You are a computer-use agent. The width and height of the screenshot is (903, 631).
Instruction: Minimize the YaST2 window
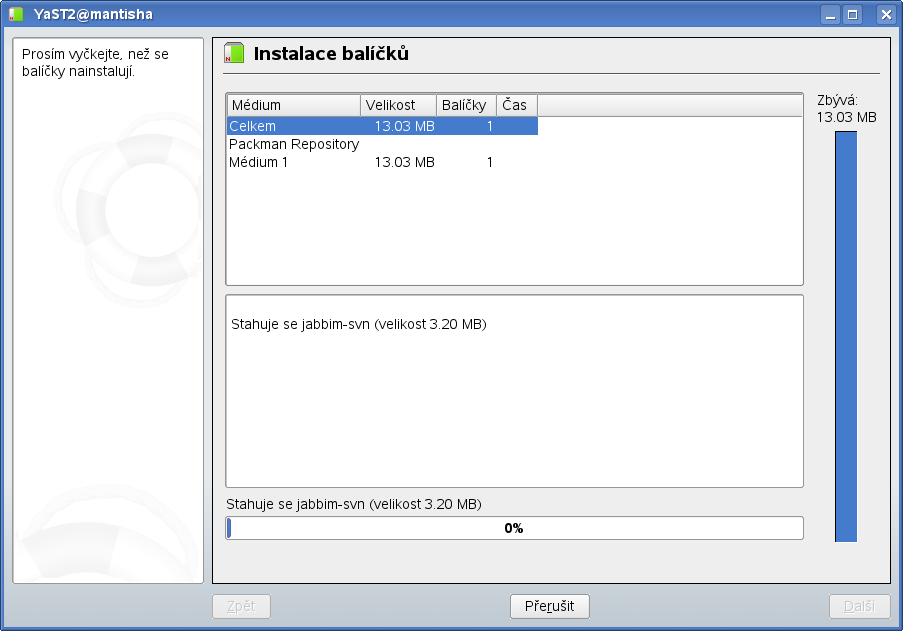pyautogui.click(x=830, y=14)
